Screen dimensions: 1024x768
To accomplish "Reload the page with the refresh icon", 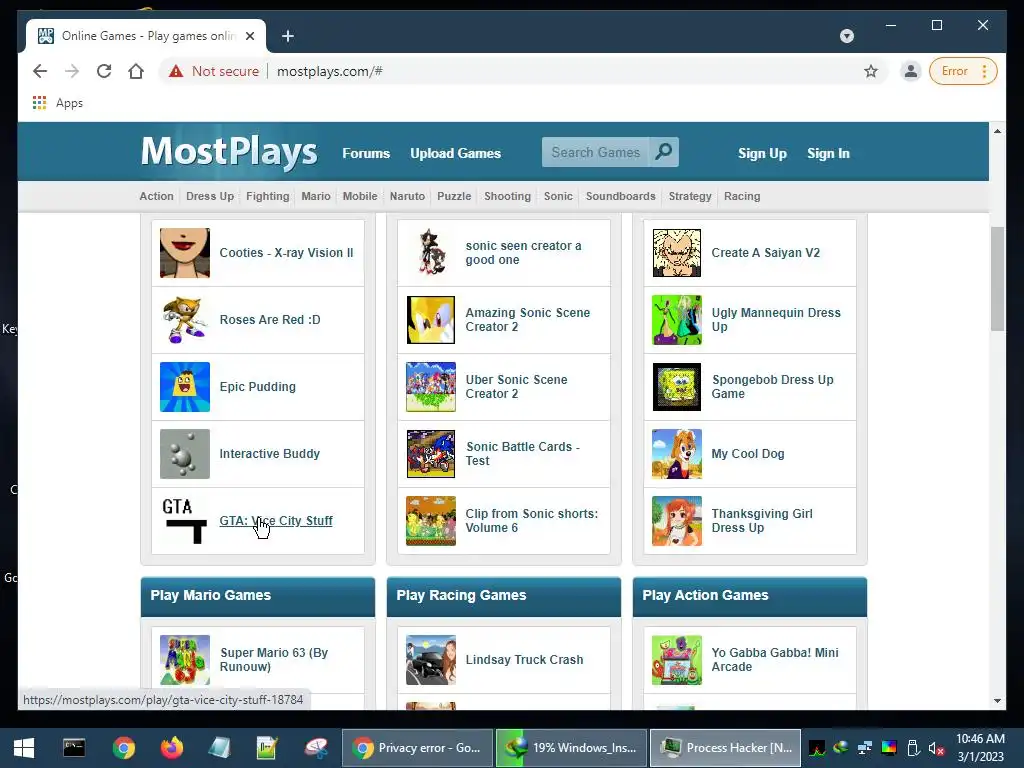I will 104,71.
